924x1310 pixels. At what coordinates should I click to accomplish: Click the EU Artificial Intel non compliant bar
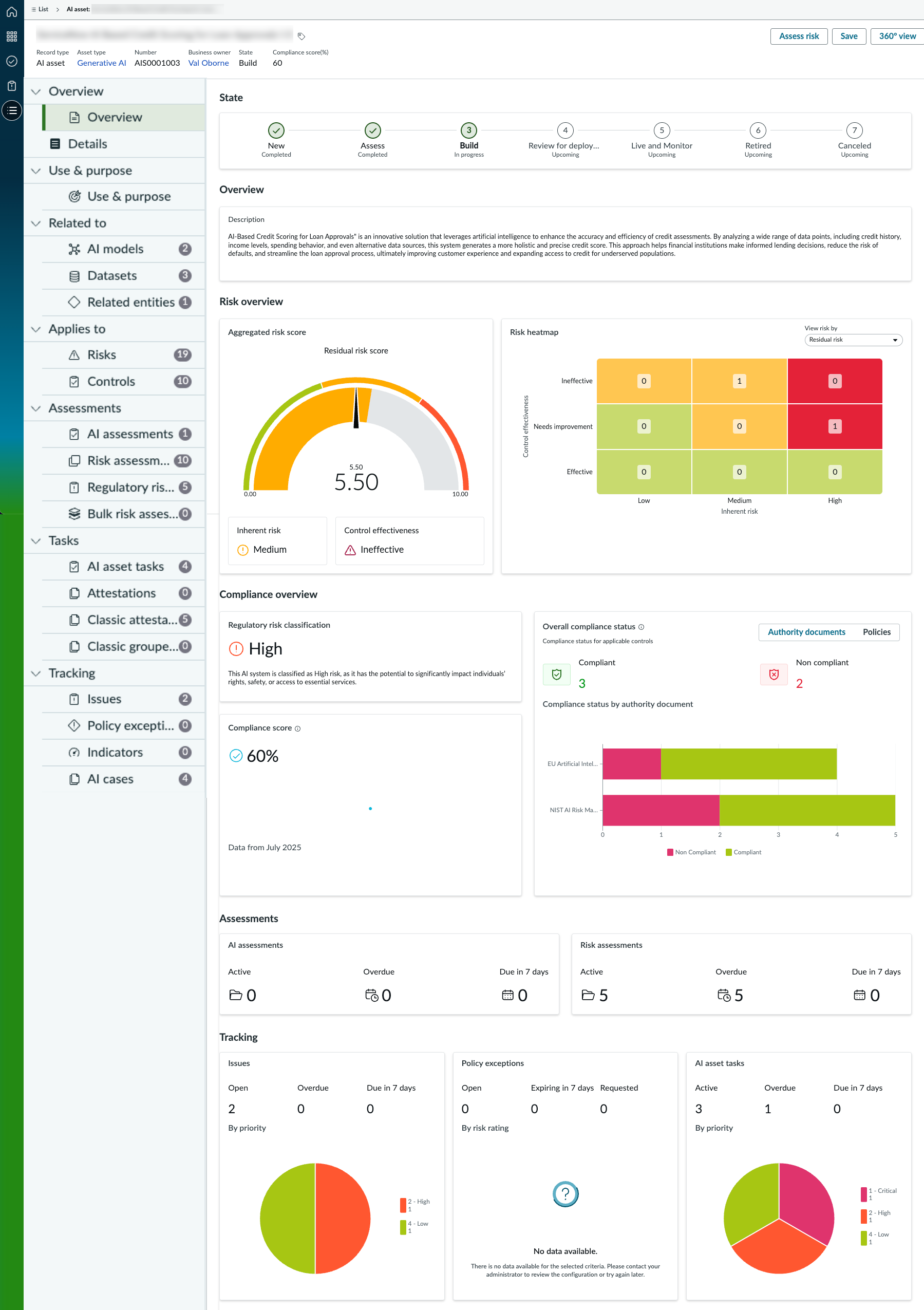(631, 764)
